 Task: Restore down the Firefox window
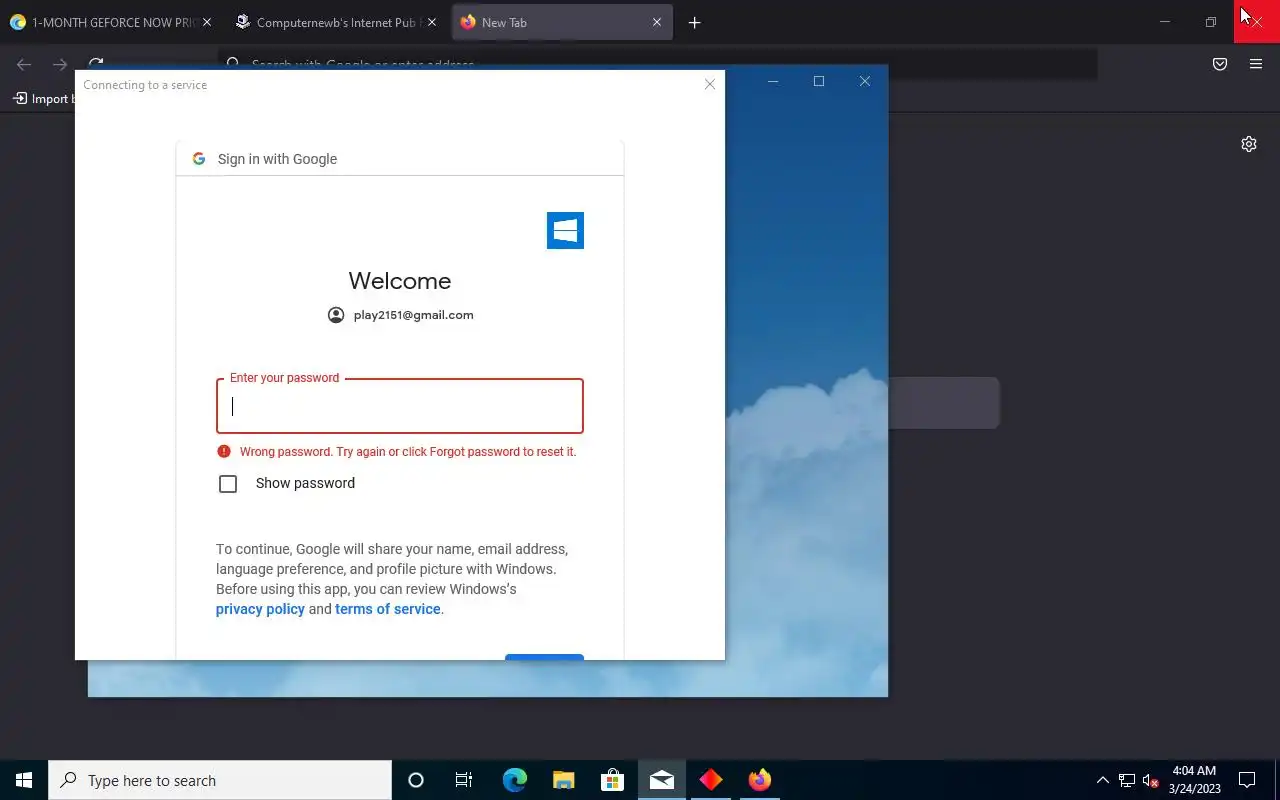click(1211, 22)
